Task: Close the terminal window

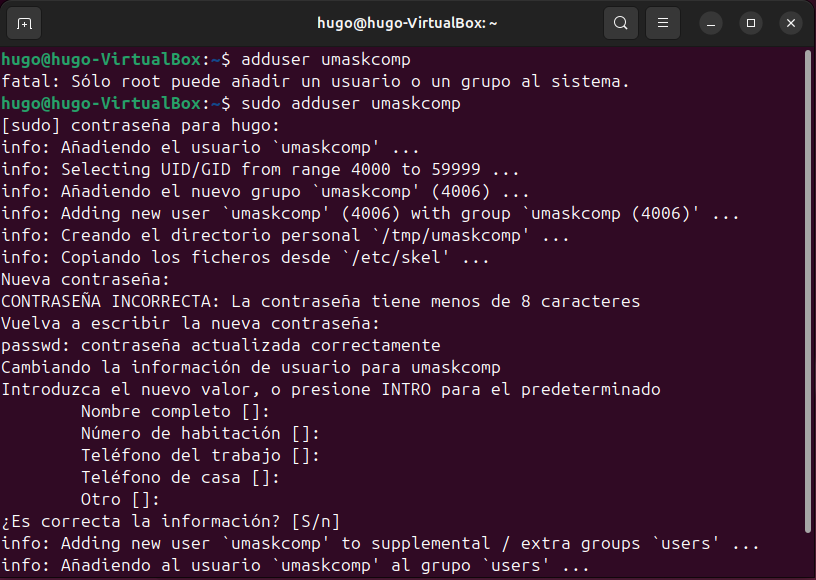Action: point(790,21)
